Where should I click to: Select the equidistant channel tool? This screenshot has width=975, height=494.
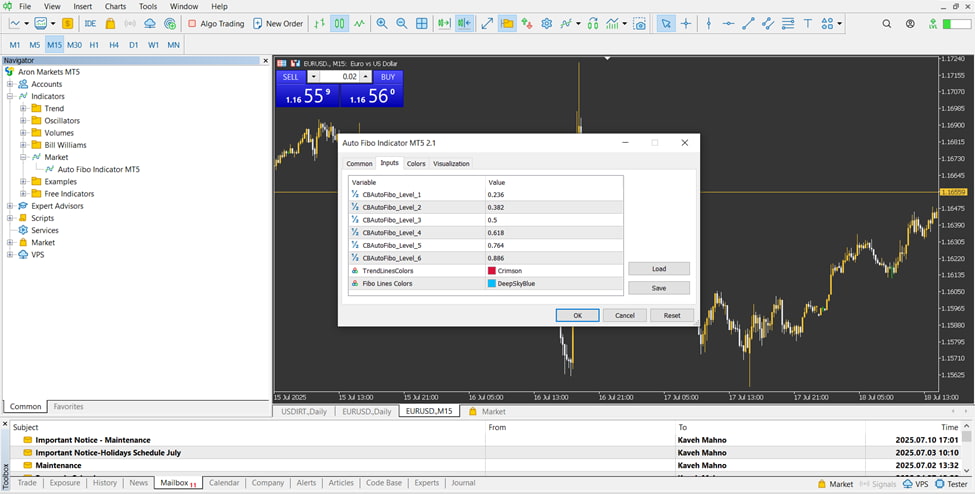point(768,24)
